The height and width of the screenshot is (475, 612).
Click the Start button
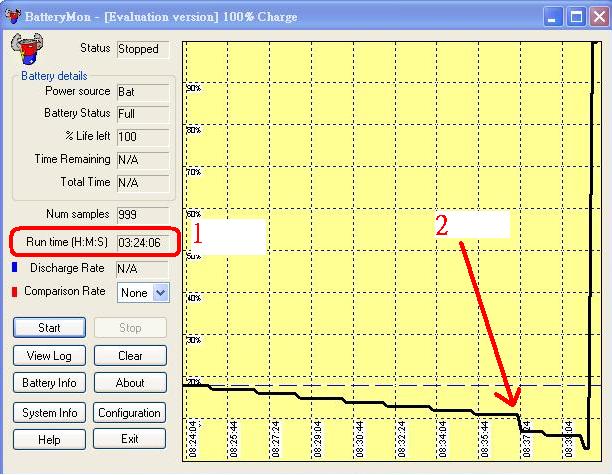point(49,327)
